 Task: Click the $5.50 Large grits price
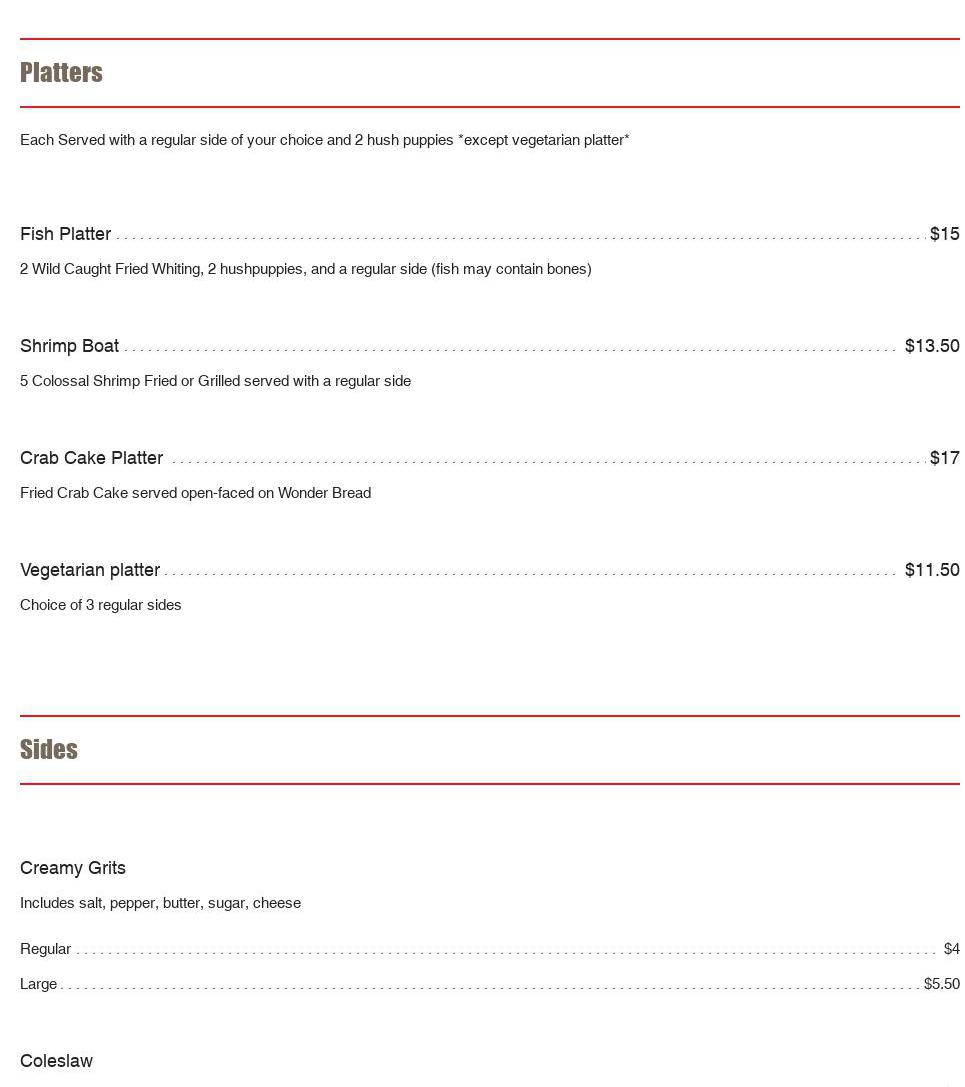tap(941, 984)
